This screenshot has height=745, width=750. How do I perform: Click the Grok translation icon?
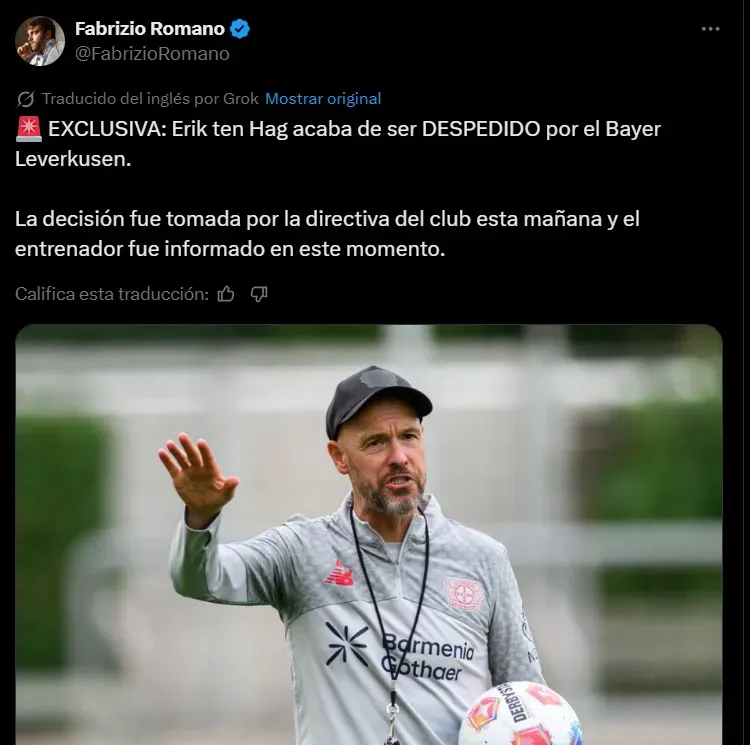[25, 99]
